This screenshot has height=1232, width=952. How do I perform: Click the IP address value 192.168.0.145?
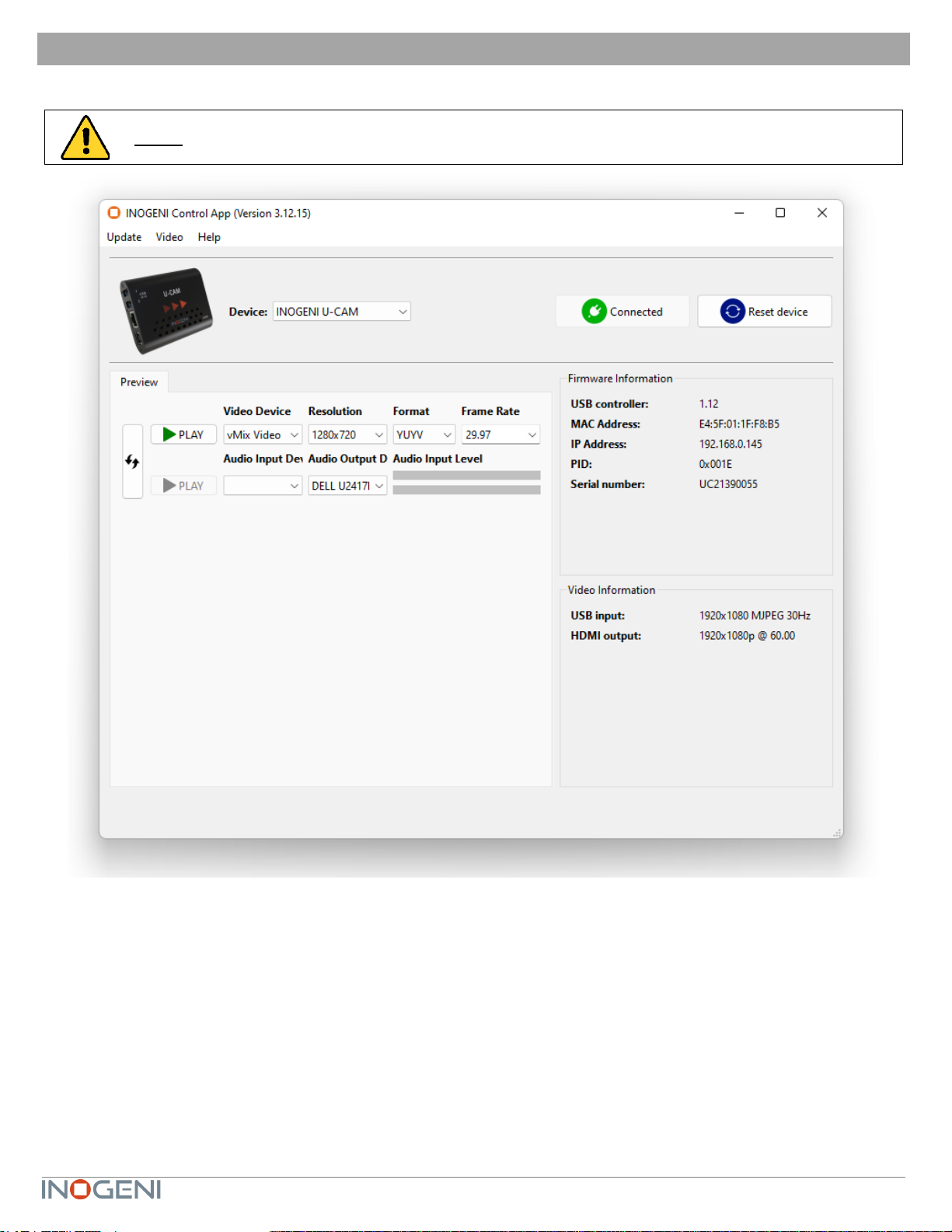(x=731, y=444)
